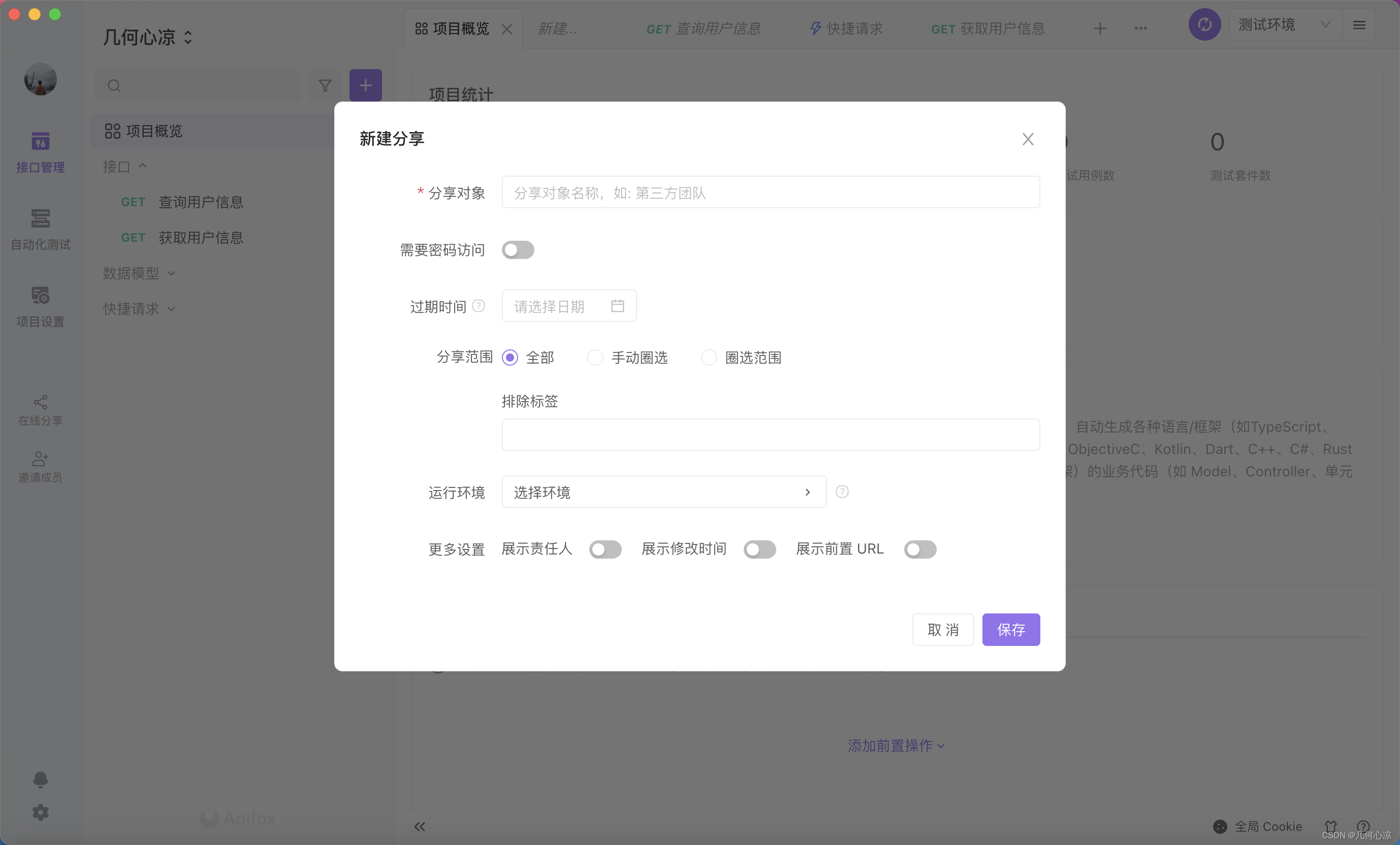
Task: Switch to the 新建... tab
Action: point(557,28)
